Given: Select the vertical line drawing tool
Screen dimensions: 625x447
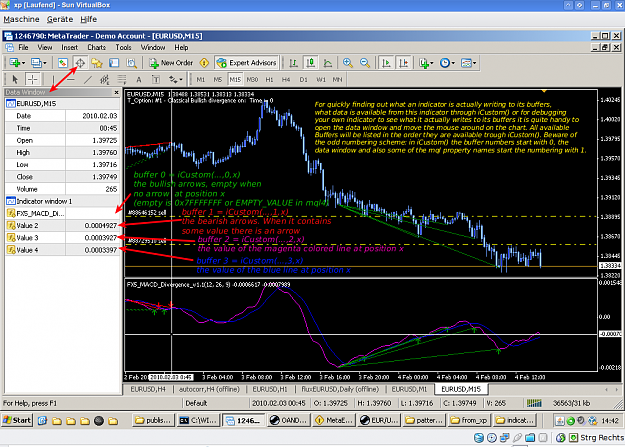Looking at the screenshot, I should (53, 80).
